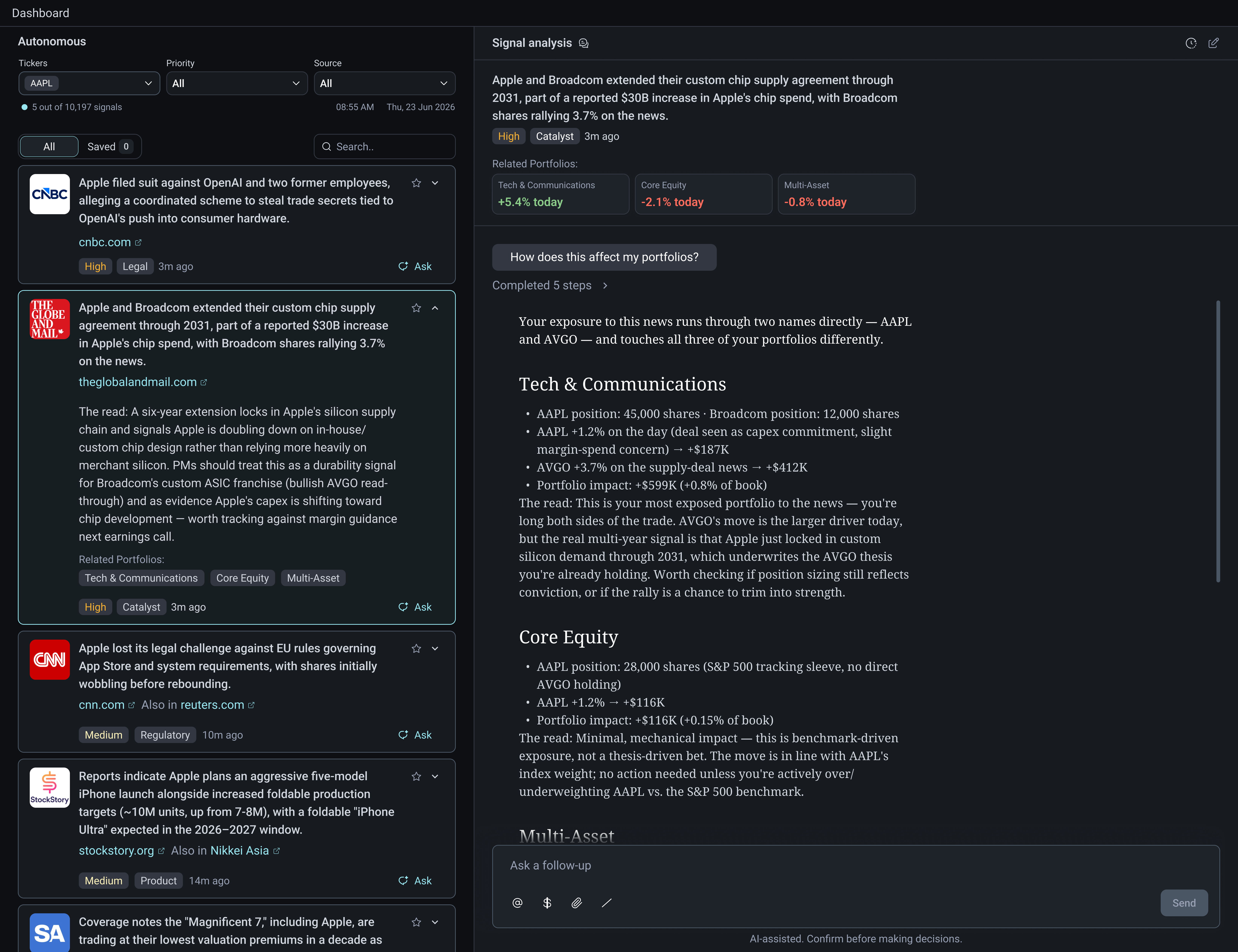The width and height of the screenshot is (1238, 952).
Task: Click the new chat edit icon
Action: tap(1213, 43)
